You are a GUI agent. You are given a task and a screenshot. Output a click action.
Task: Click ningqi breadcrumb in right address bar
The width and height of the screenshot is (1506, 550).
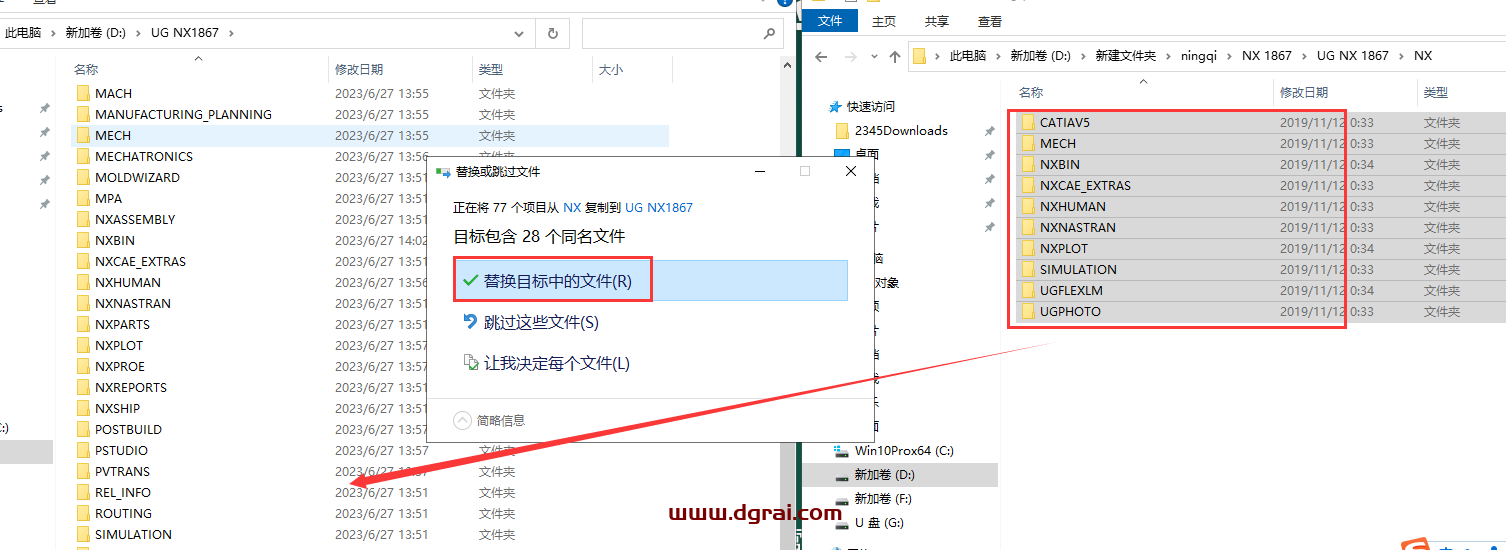tap(1199, 56)
